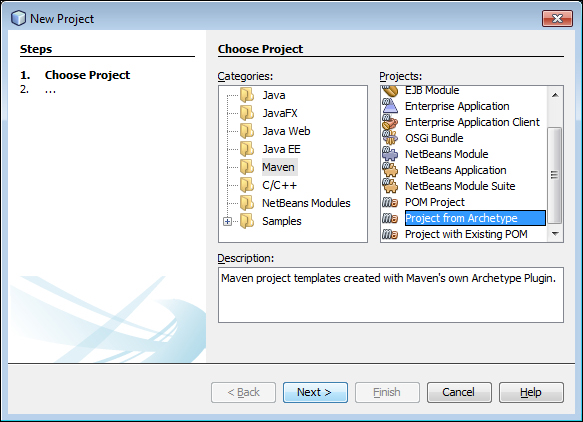Select the NetBeans Application icon
This screenshot has width=583, height=422.
pyautogui.click(x=390, y=170)
